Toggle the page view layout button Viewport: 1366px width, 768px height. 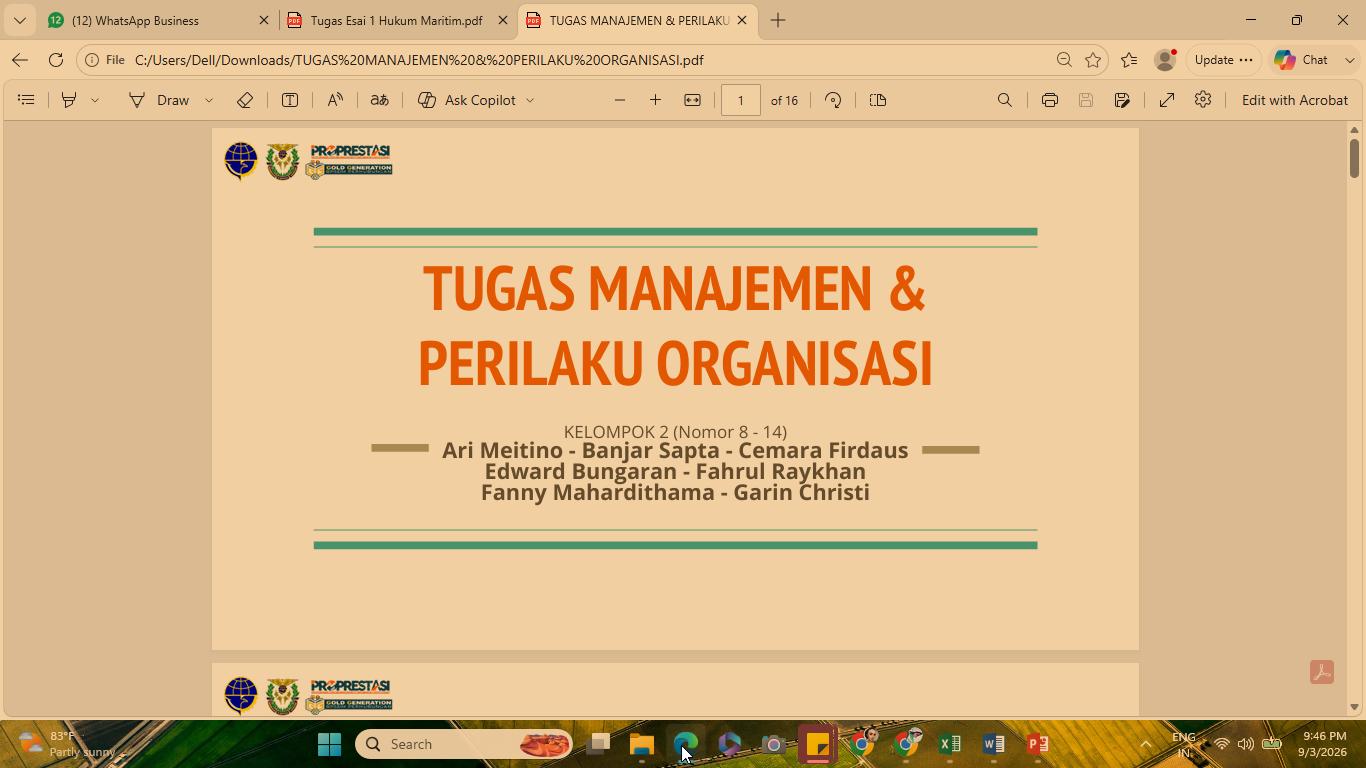point(878,100)
